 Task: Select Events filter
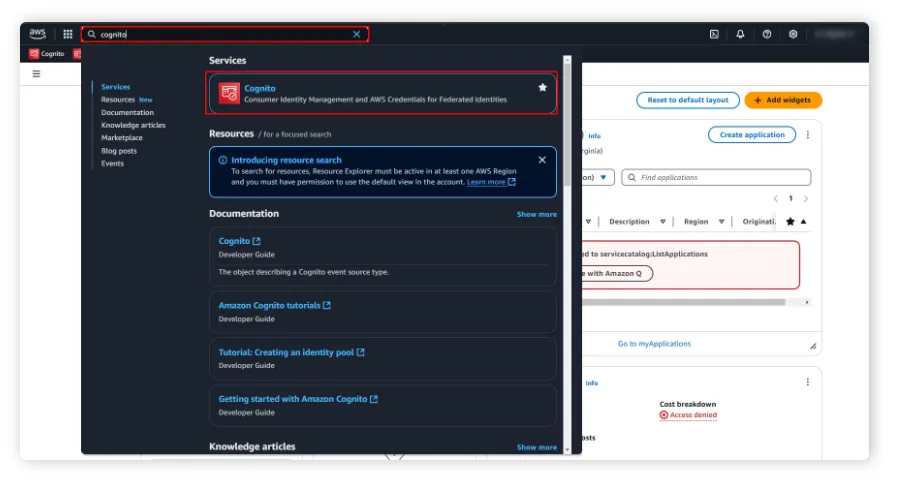pos(112,163)
